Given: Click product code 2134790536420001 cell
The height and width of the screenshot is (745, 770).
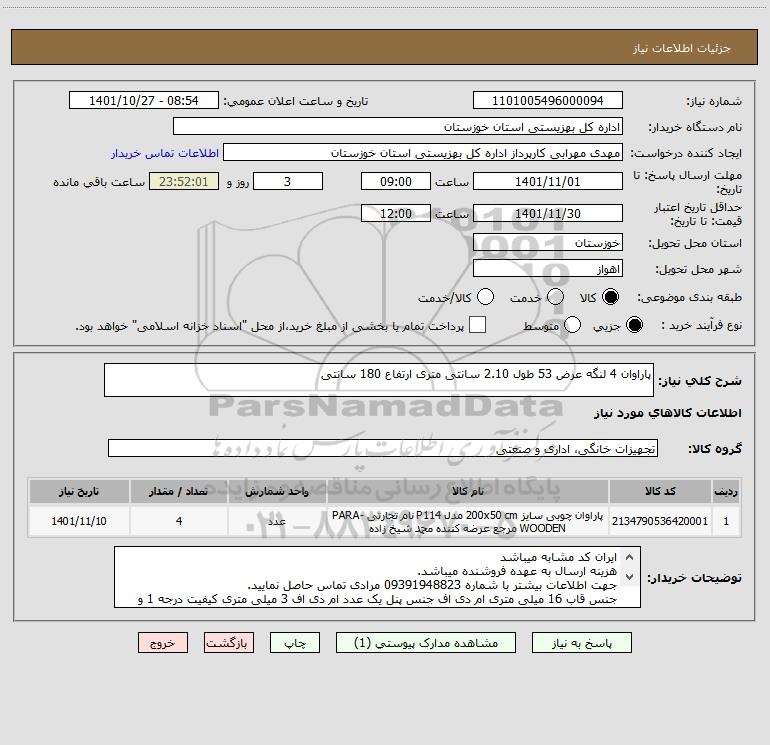Looking at the screenshot, I should coord(660,521).
